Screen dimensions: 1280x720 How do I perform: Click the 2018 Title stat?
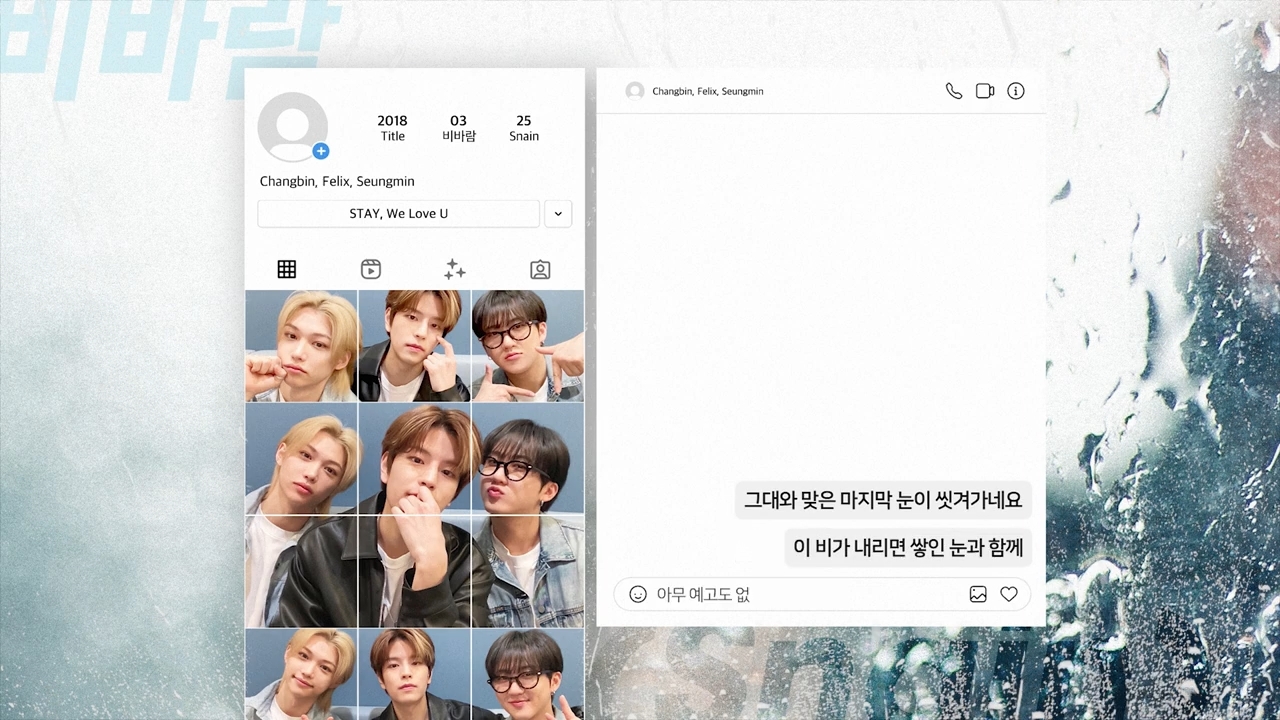click(392, 128)
